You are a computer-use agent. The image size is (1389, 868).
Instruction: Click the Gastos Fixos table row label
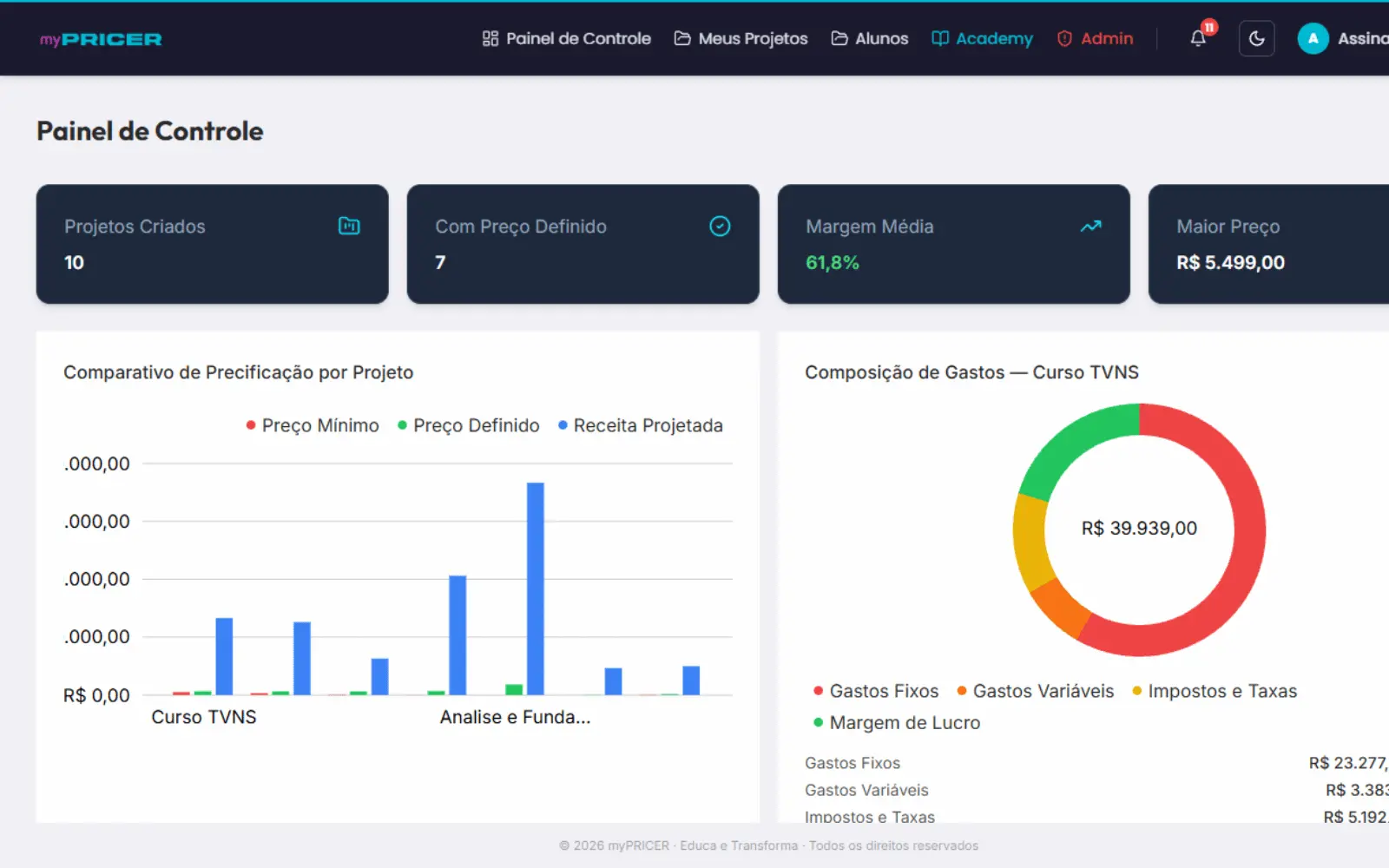click(x=852, y=763)
